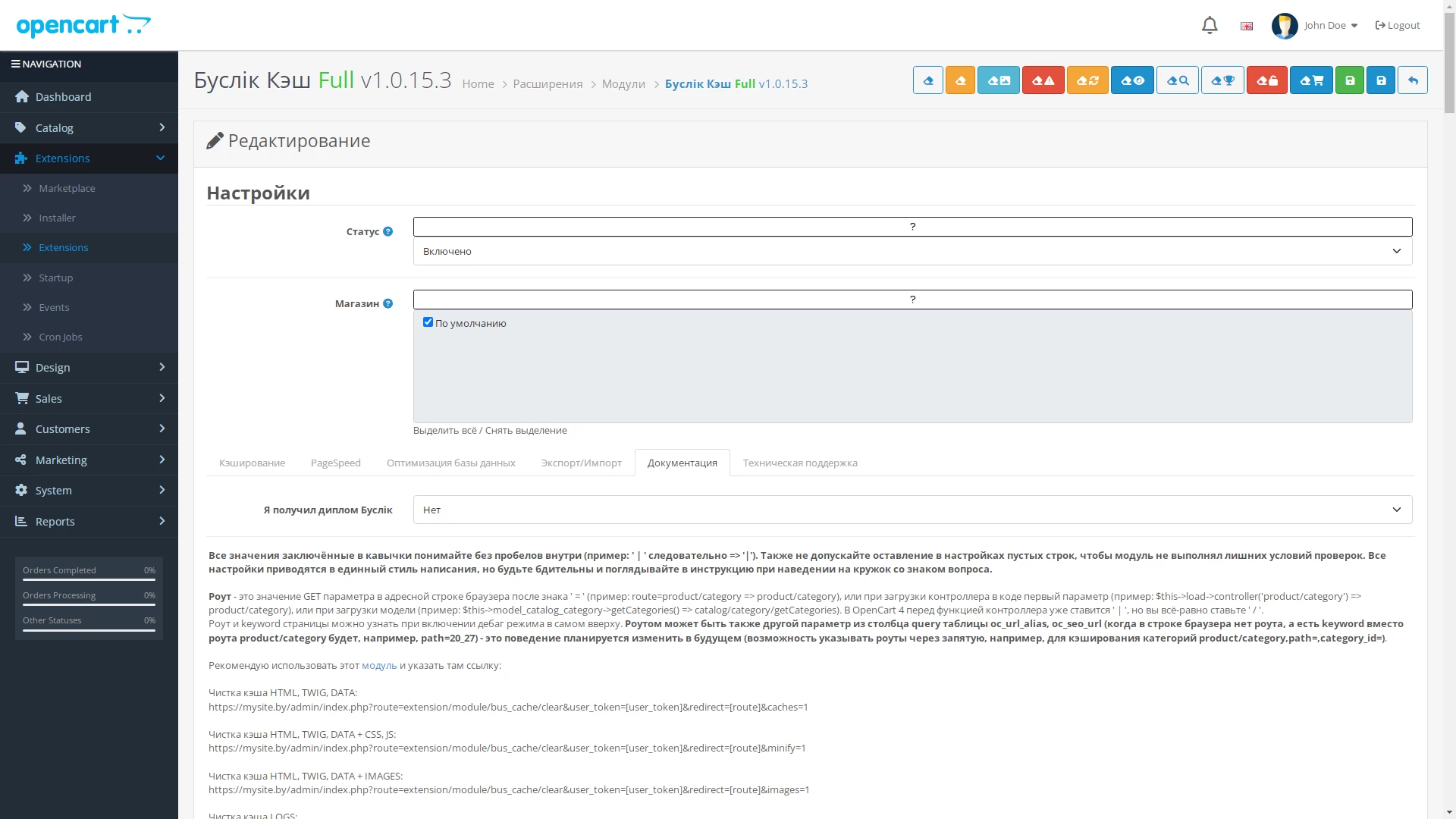Click the orange eraser button
1456x819 pixels.
(x=960, y=80)
